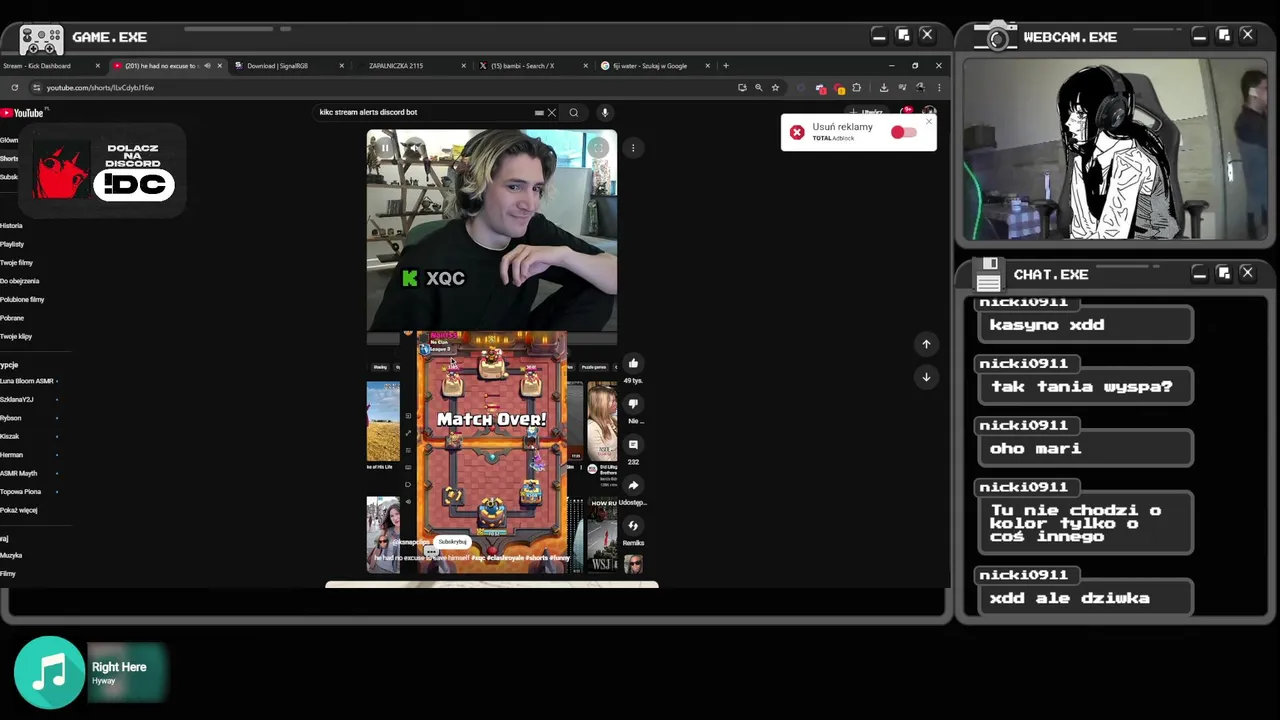
Task: Click the search field with 'kikc stream alerts discord bot'
Action: tap(425, 112)
